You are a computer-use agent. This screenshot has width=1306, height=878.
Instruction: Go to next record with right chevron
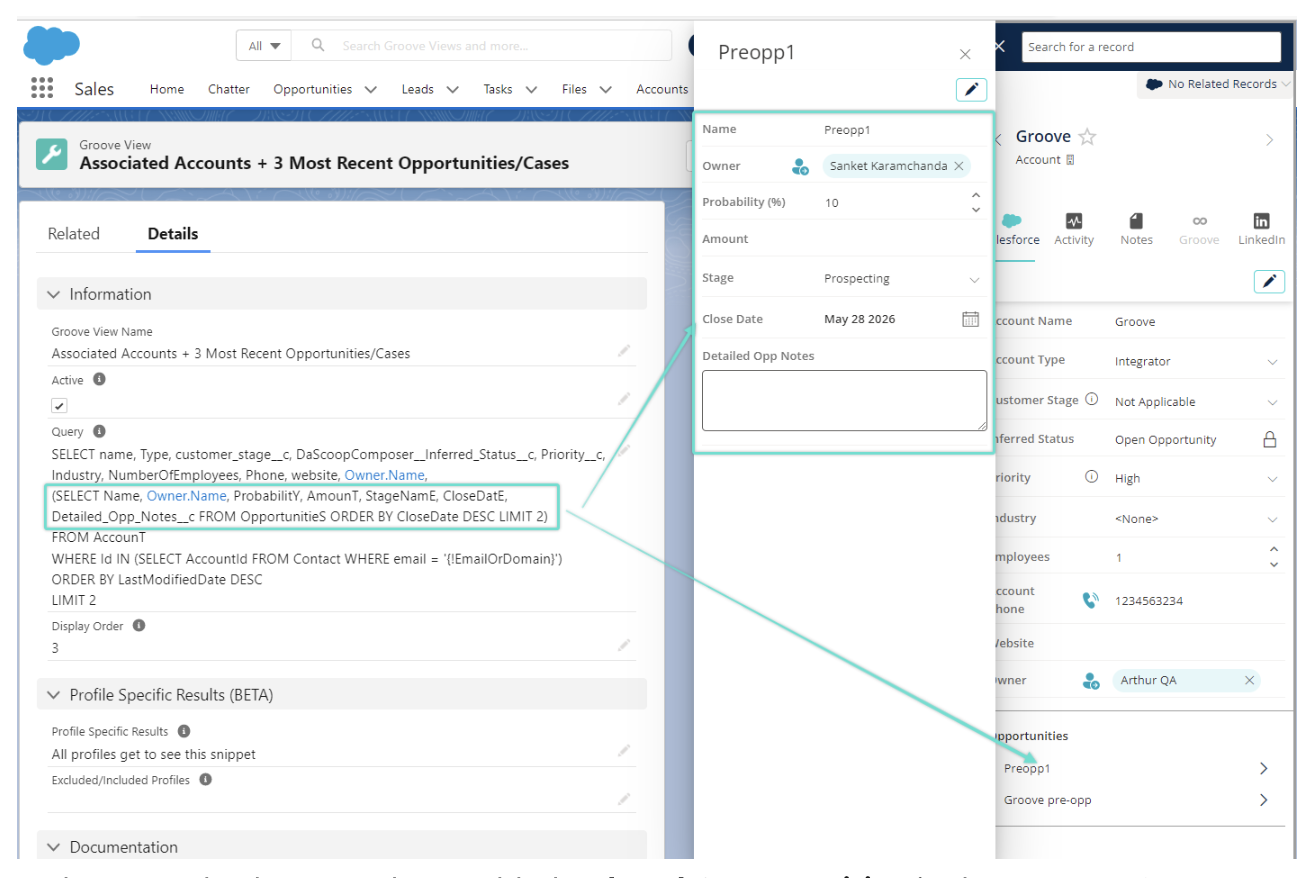(1270, 140)
